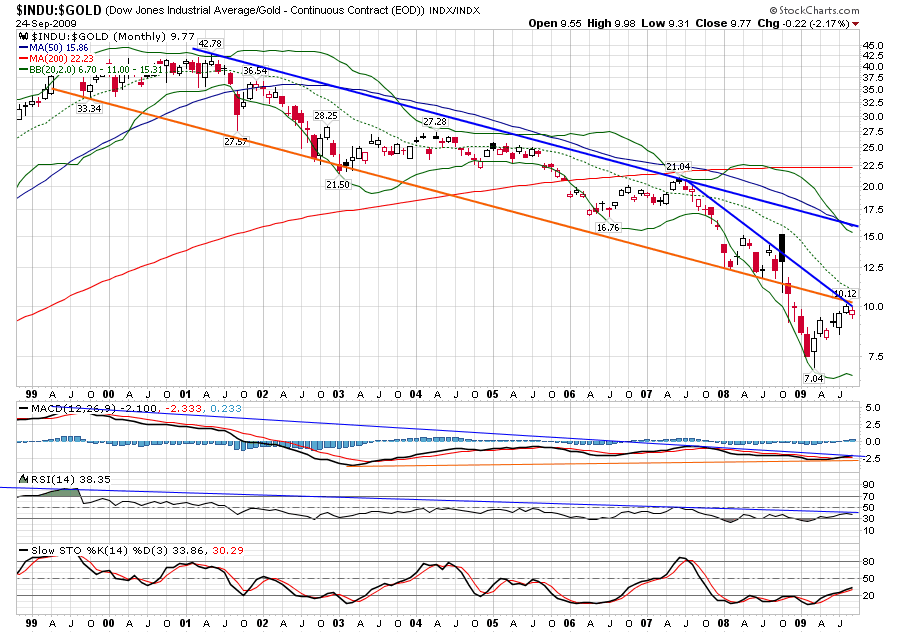This screenshot has width=900, height=633.
Task: Click the 5.0 label on MACD axis
Action: pyautogui.click(x=873, y=407)
